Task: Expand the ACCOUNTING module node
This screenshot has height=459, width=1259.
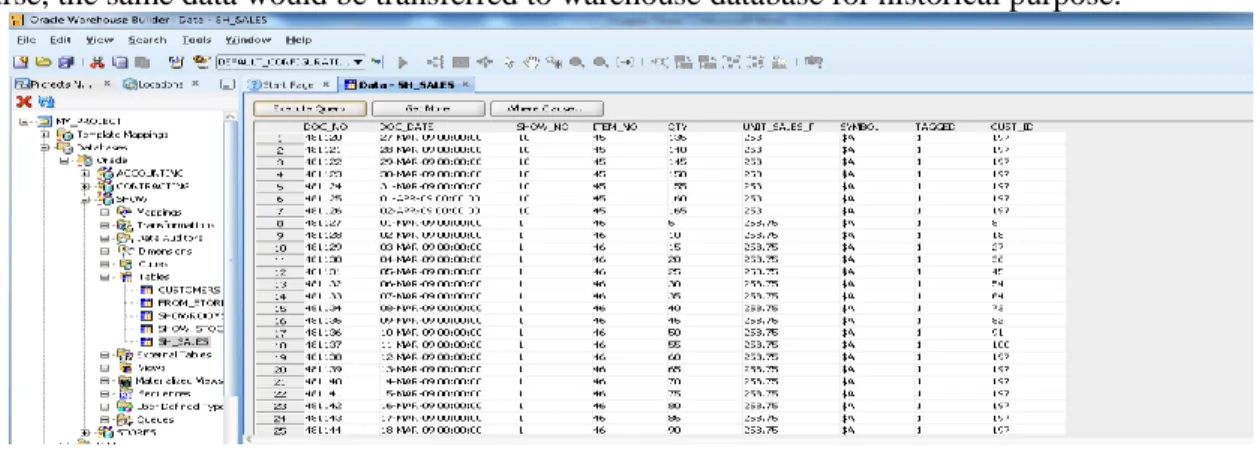Action: [84, 172]
